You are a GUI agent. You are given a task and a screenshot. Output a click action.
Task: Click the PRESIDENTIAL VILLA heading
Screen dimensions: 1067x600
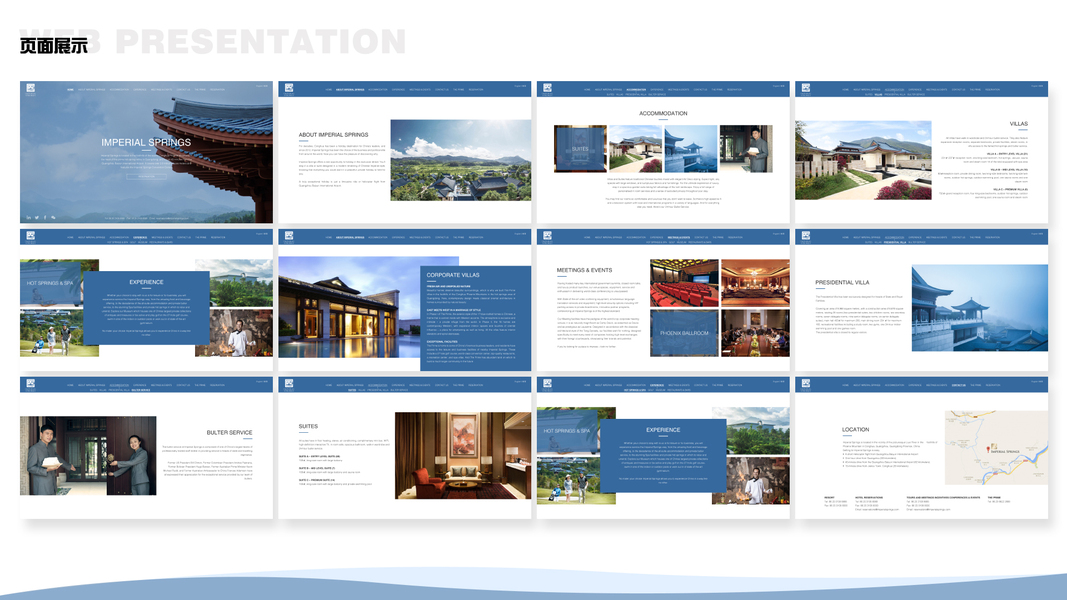pos(842,282)
